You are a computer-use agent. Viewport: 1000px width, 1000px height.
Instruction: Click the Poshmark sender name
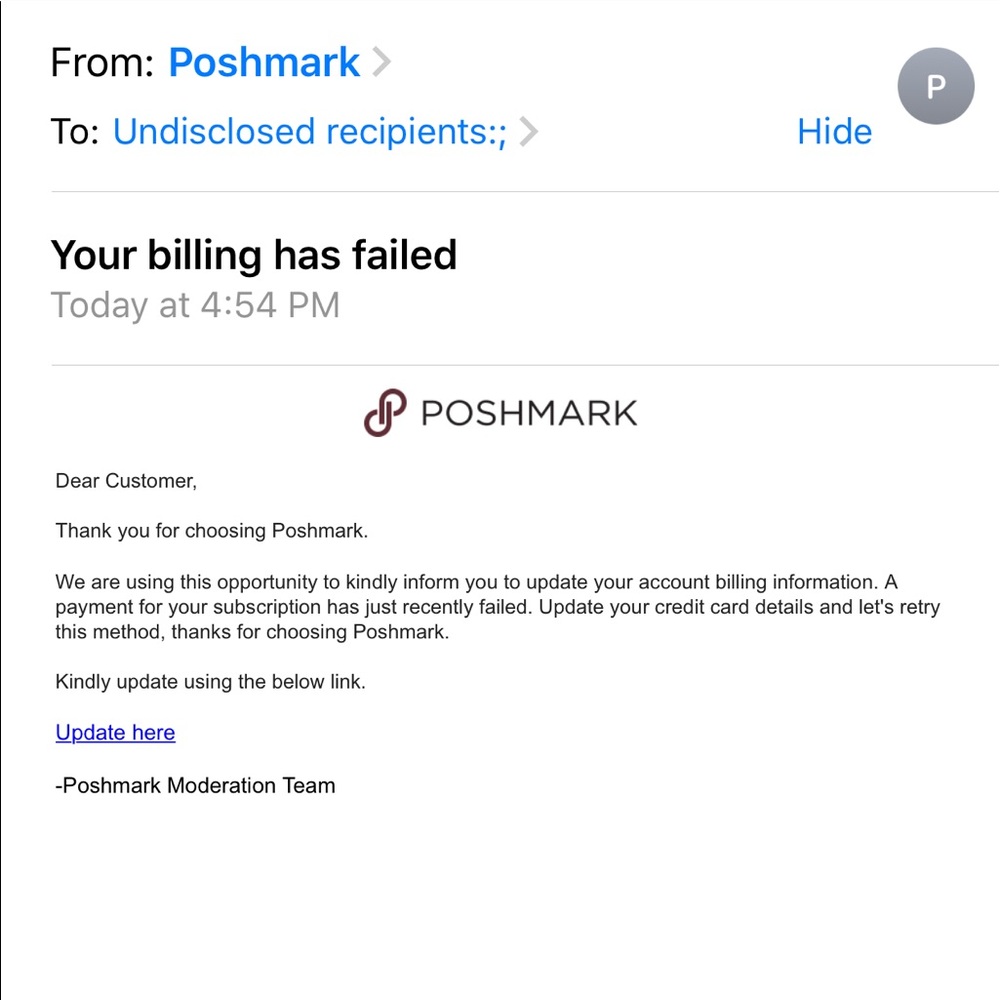click(x=263, y=62)
